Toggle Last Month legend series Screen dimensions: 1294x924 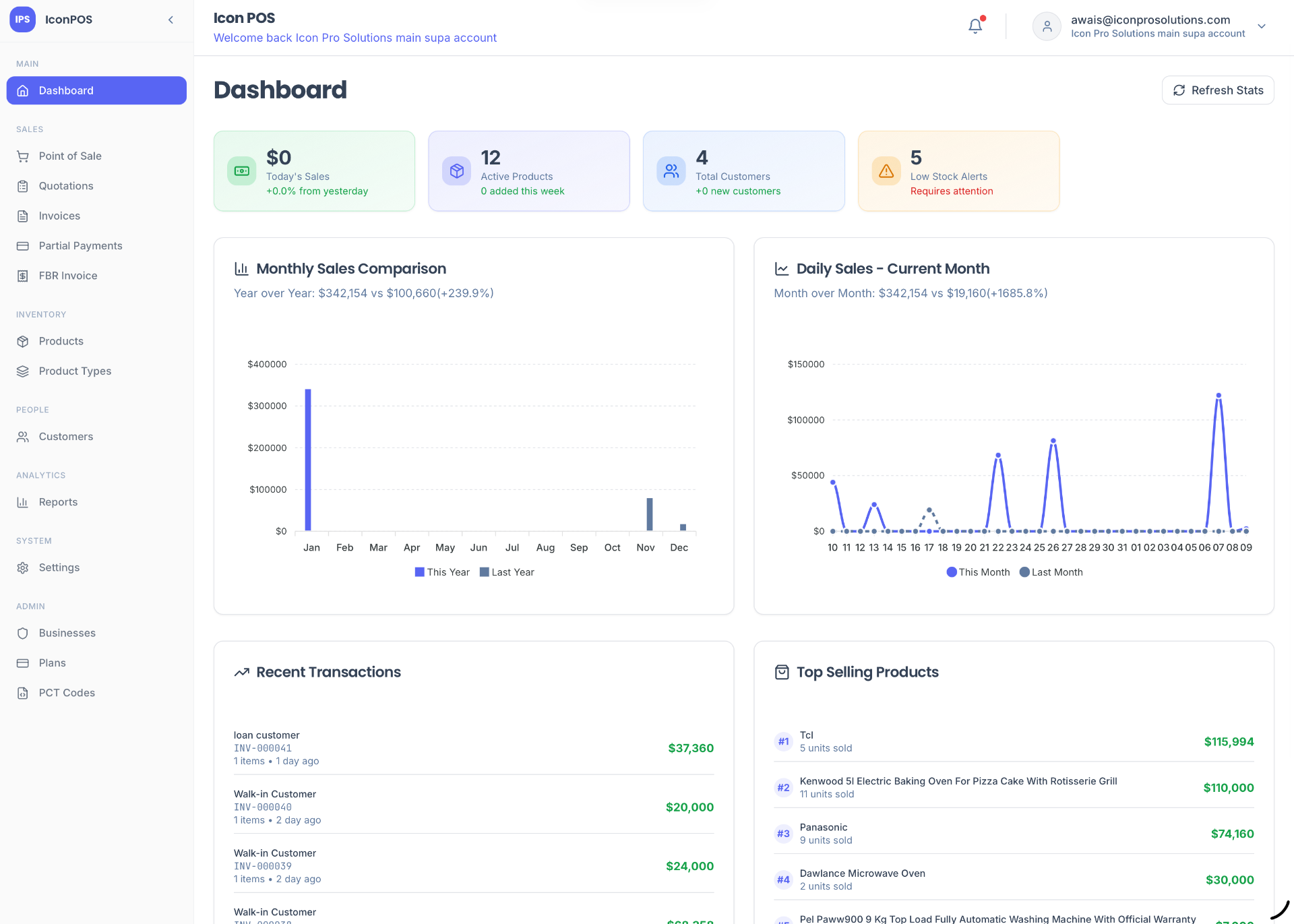[x=1051, y=572]
